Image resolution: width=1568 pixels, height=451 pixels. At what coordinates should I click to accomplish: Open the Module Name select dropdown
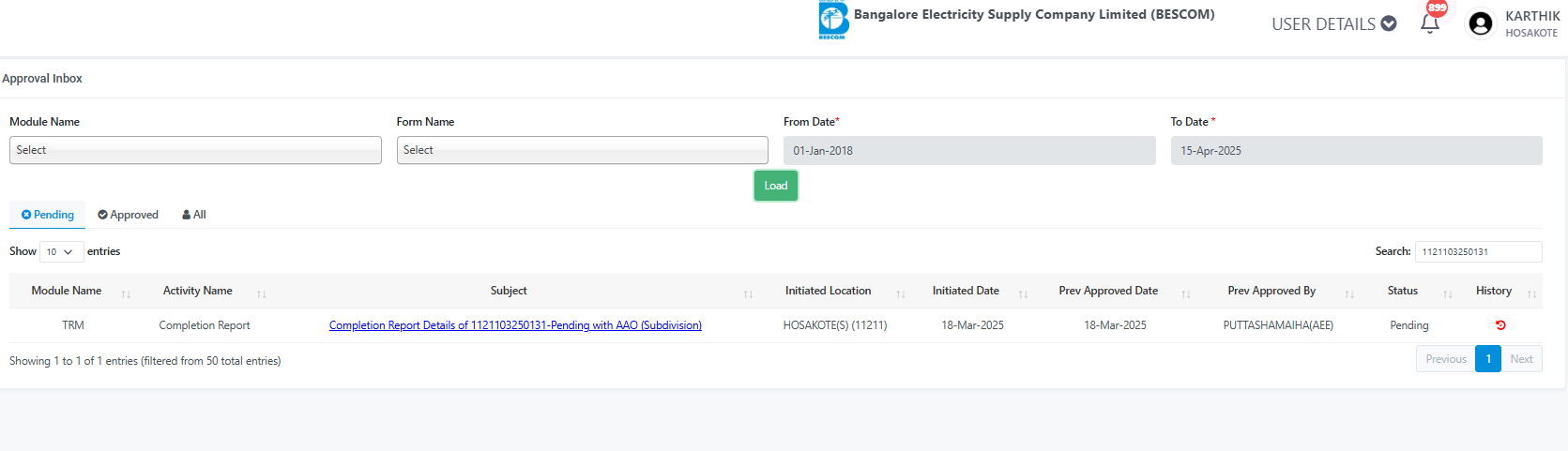pyautogui.click(x=195, y=150)
